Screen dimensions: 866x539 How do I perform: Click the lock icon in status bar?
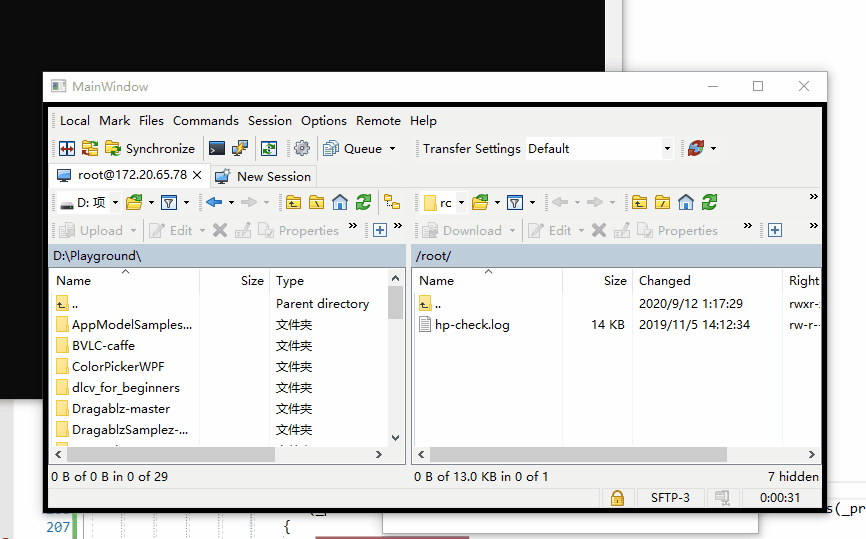[x=617, y=498]
